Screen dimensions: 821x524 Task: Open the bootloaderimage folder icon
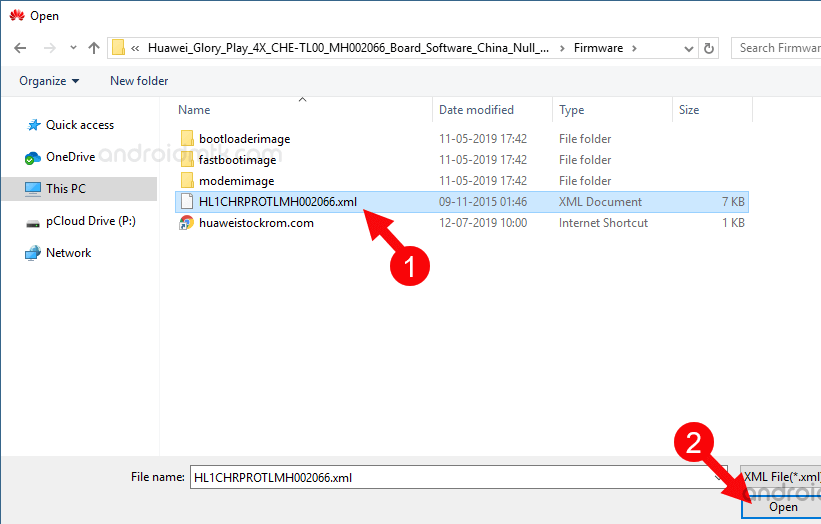pos(186,139)
